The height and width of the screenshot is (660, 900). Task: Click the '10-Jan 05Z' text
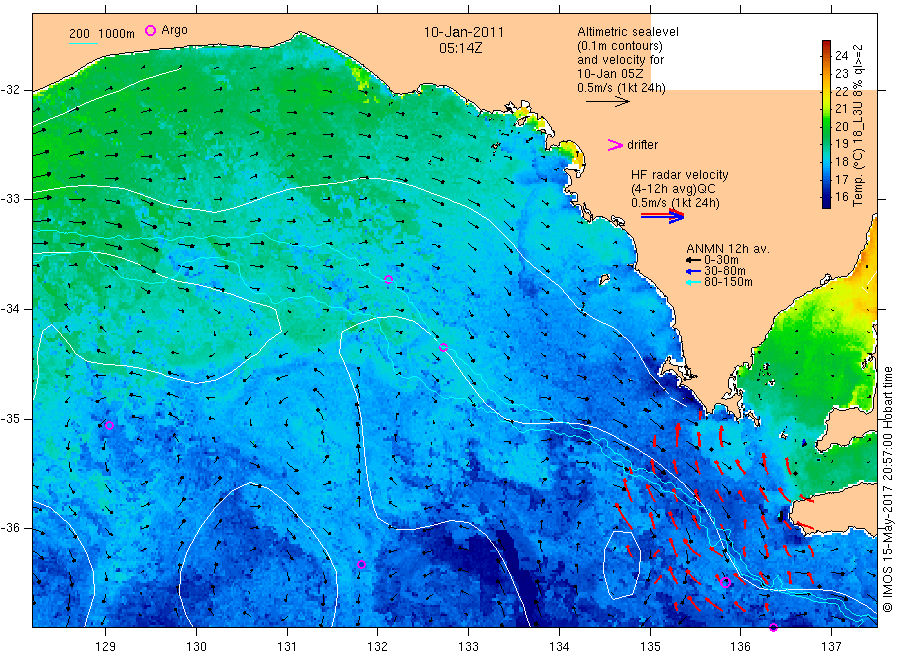(610, 73)
